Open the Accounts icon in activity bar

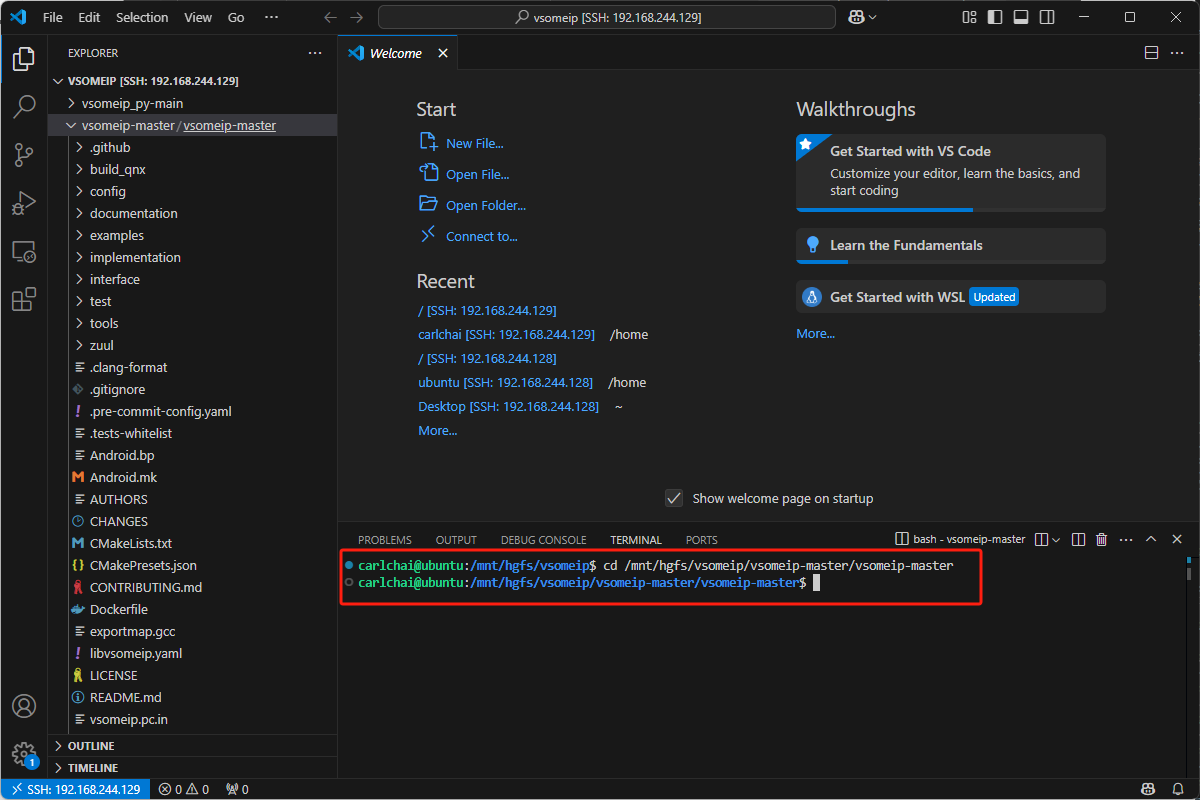pyautogui.click(x=24, y=706)
